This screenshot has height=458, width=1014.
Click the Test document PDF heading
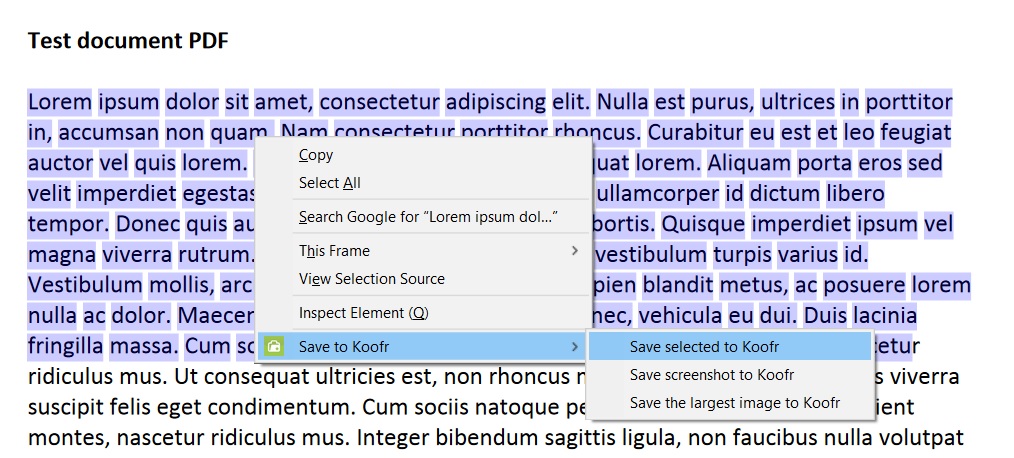point(128,41)
